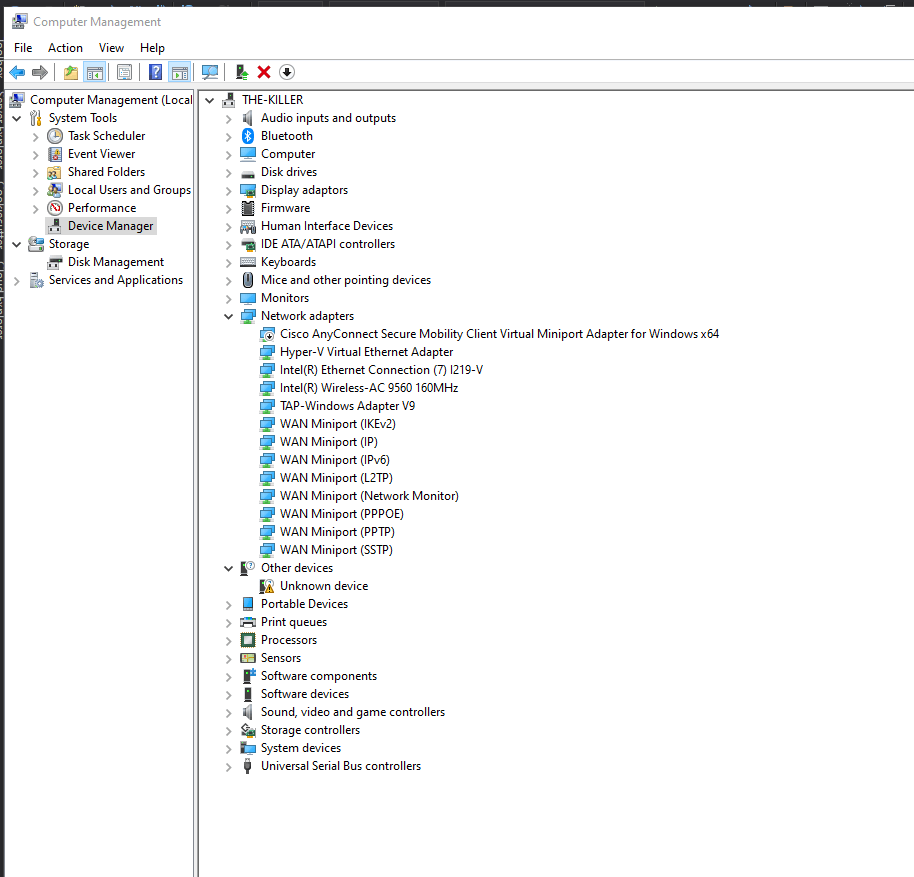Click the Up one level folder icon

click(71, 72)
